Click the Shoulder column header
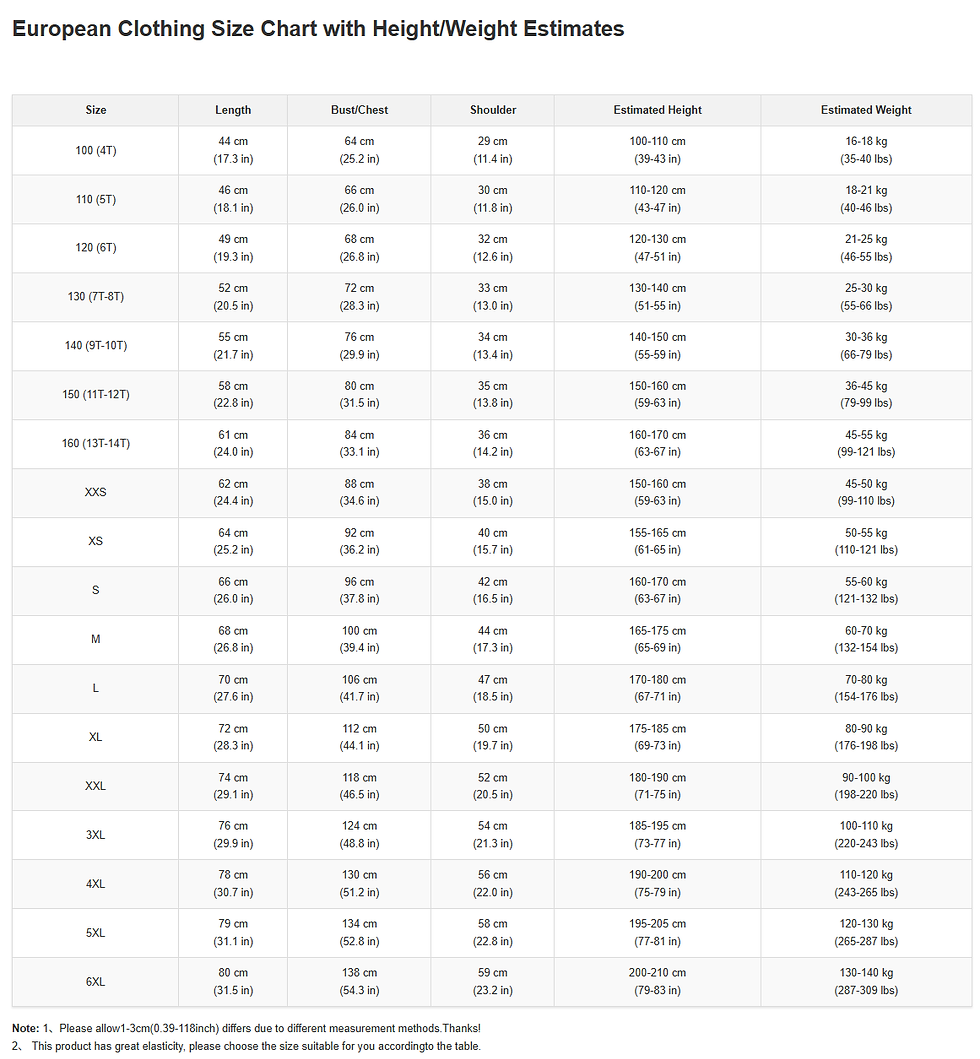Image resolution: width=980 pixels, height=1059 pixels. [x=492, y=110]
